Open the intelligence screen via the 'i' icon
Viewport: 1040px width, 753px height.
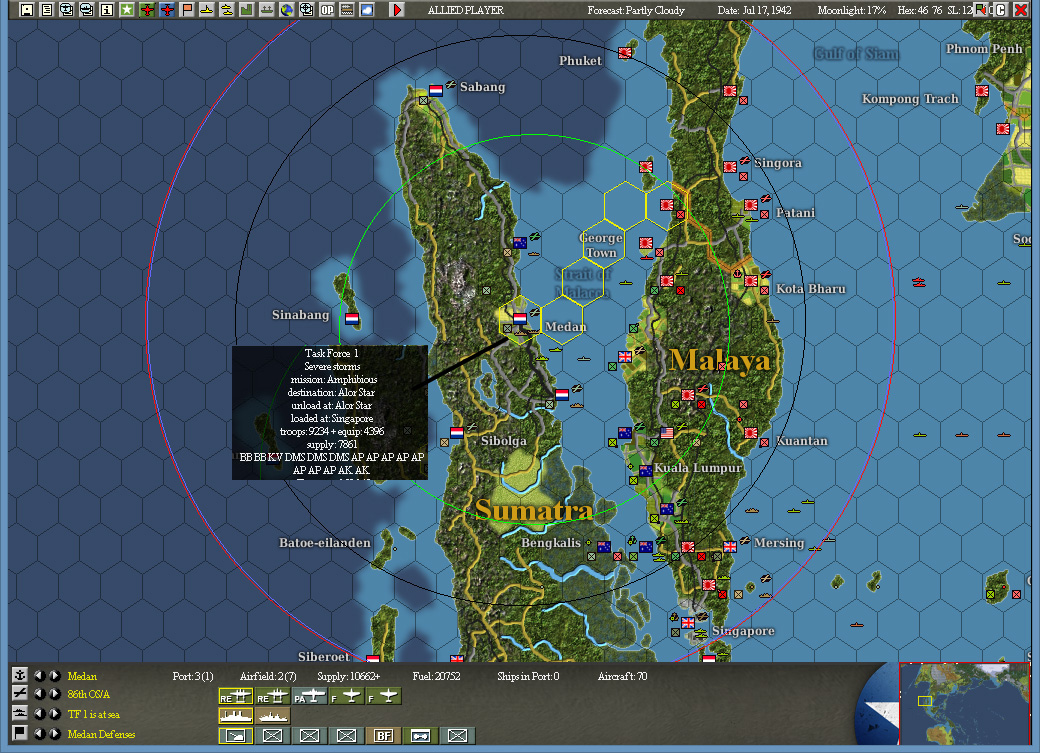(x=106, y=9)
